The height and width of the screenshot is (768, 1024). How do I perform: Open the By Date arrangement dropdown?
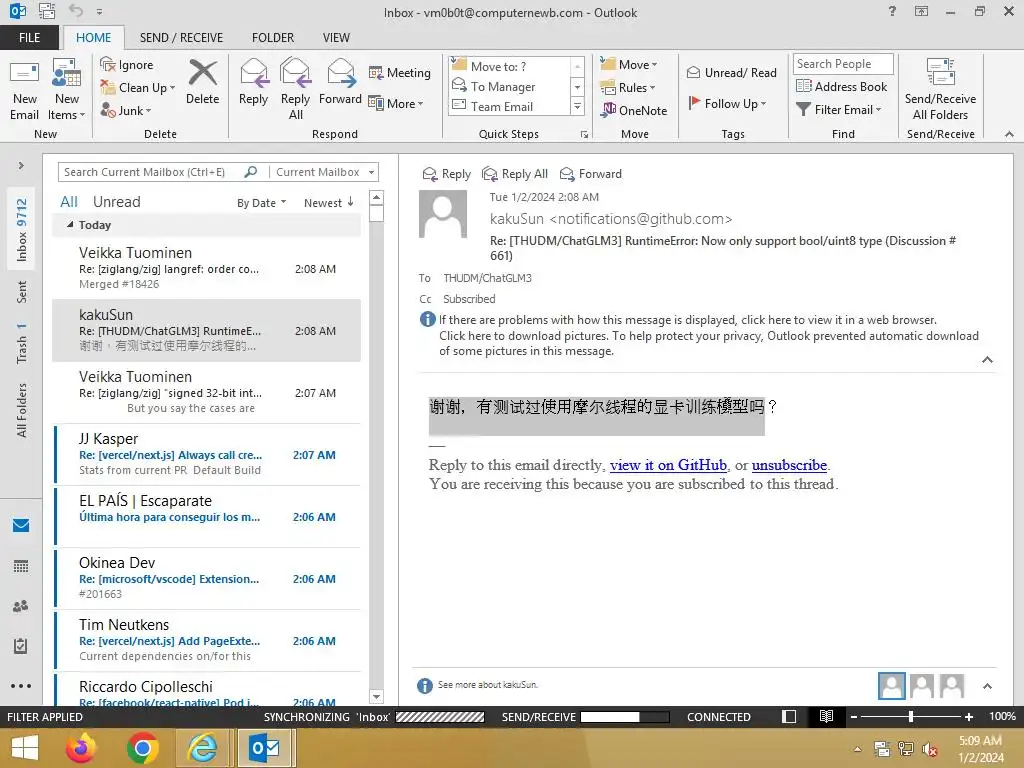point(261,203)
